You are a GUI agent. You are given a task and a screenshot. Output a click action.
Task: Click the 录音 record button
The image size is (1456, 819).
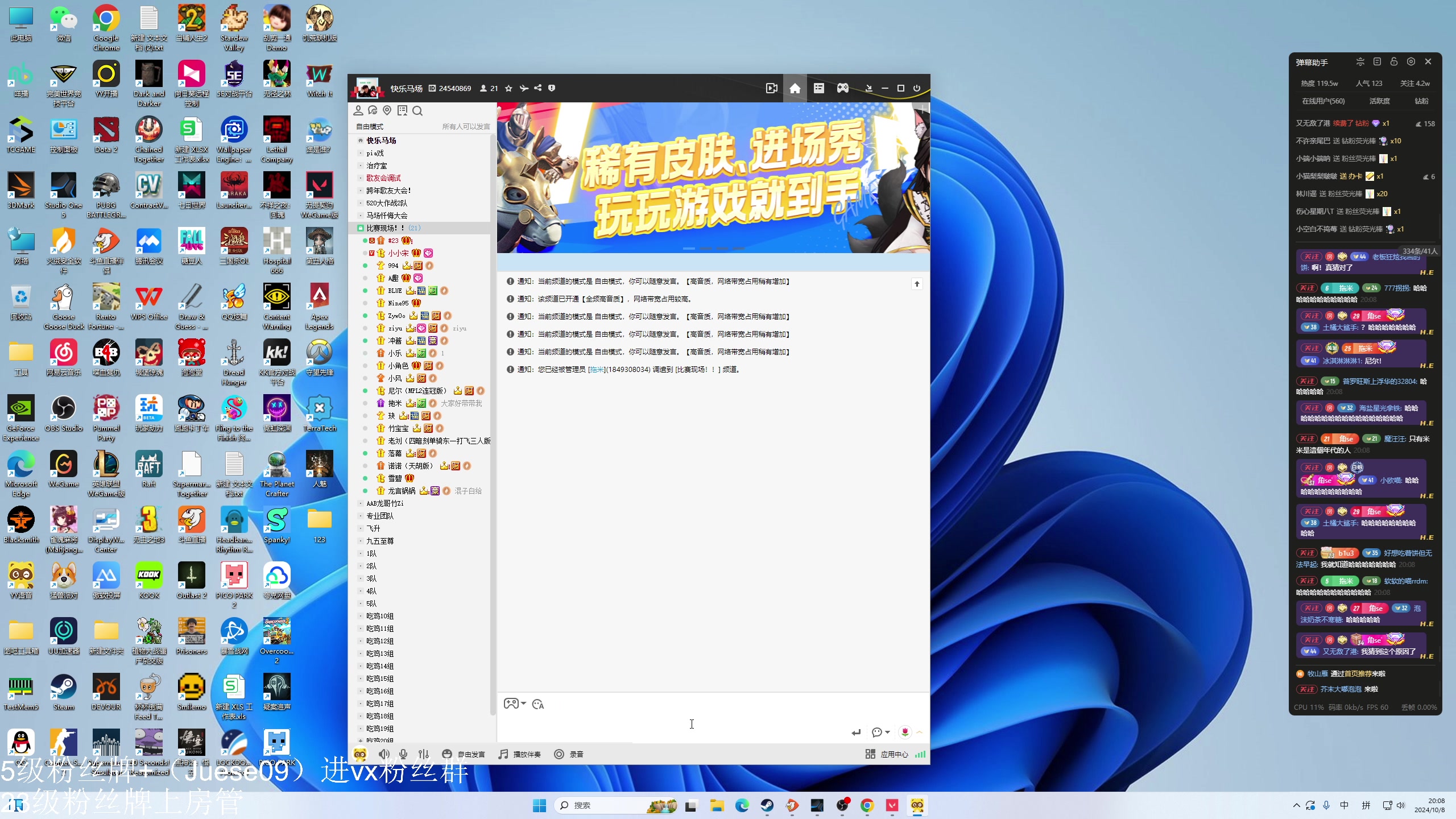(569, 754)
